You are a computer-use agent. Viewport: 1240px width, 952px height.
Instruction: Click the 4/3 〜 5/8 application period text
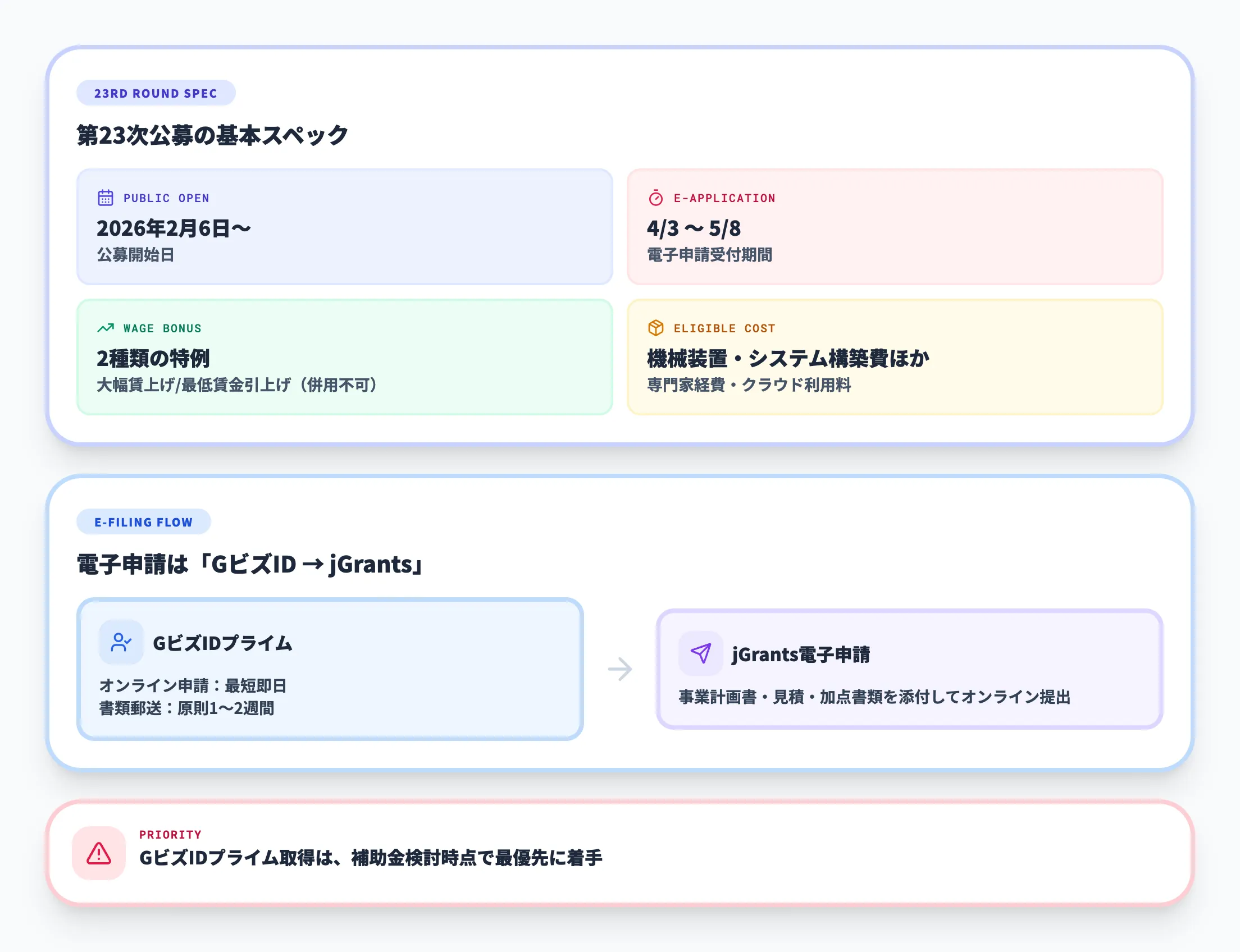(694, 228)
